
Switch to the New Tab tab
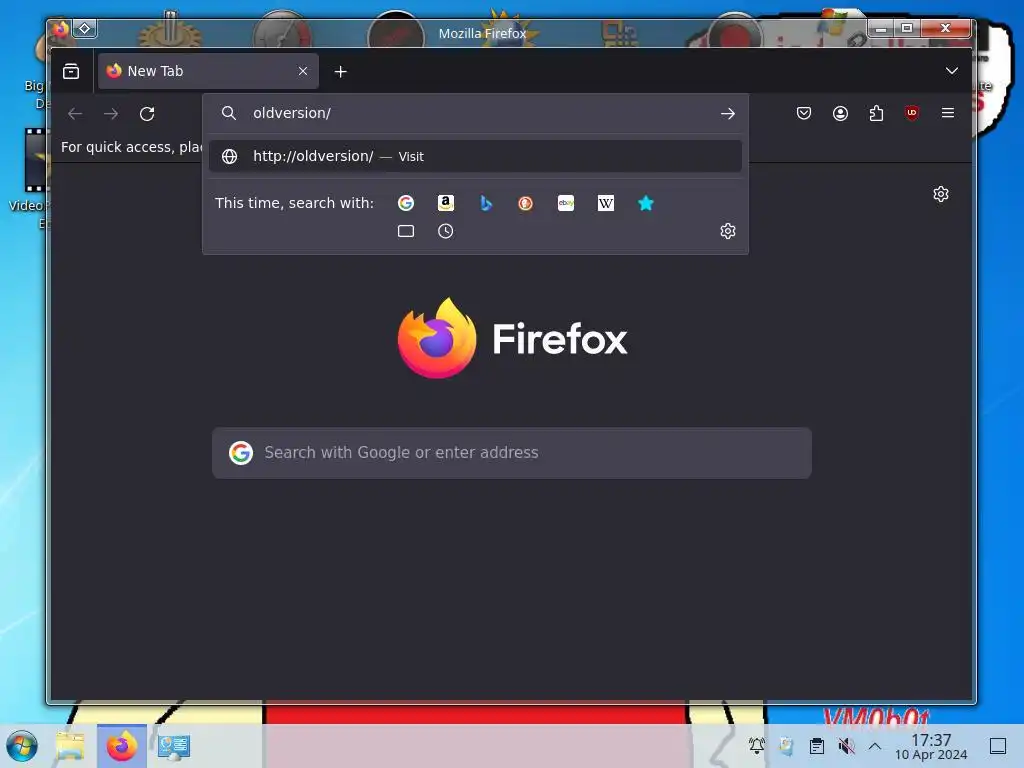(x=208, y=71)
